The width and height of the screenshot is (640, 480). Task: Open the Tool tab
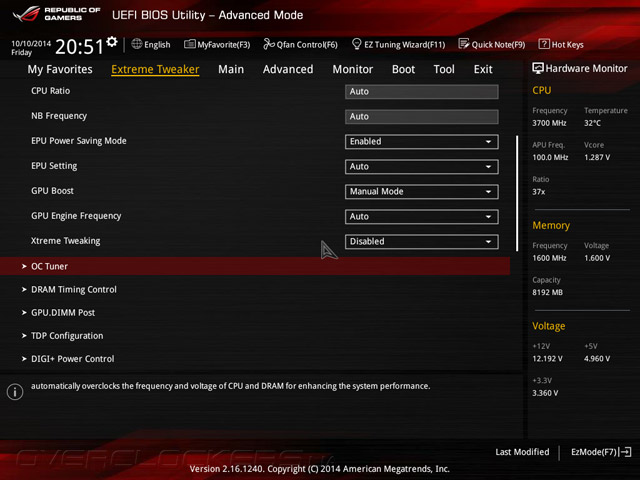[x=444, y=69]
